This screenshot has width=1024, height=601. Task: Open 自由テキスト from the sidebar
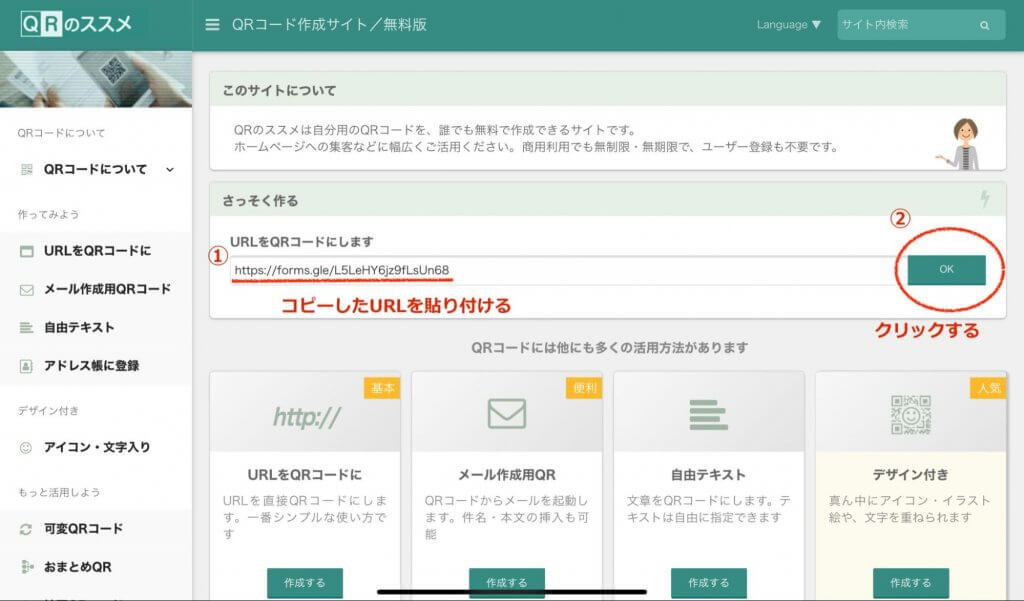[78, 327]
